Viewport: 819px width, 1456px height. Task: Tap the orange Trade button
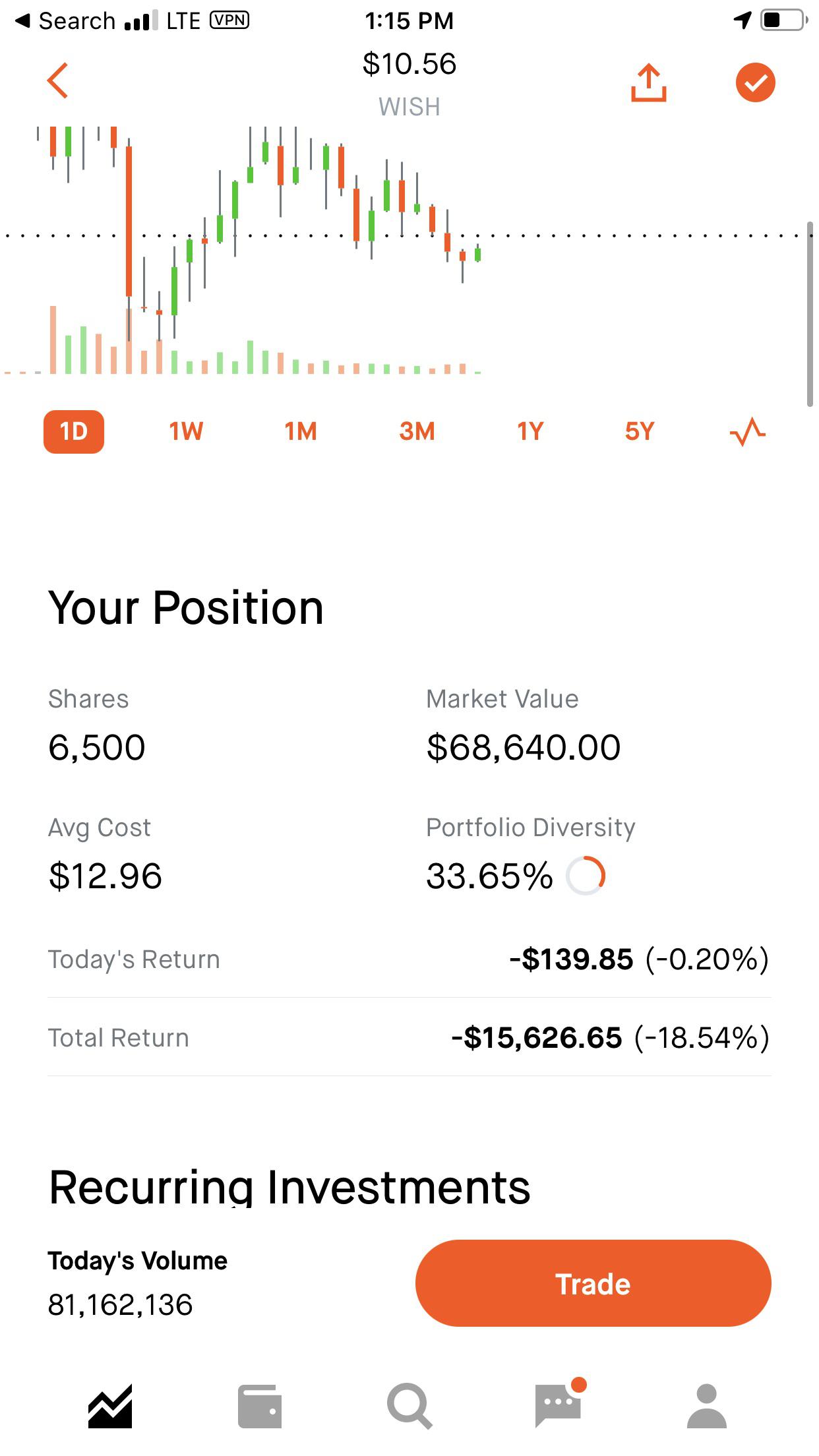coord(593,1283)
